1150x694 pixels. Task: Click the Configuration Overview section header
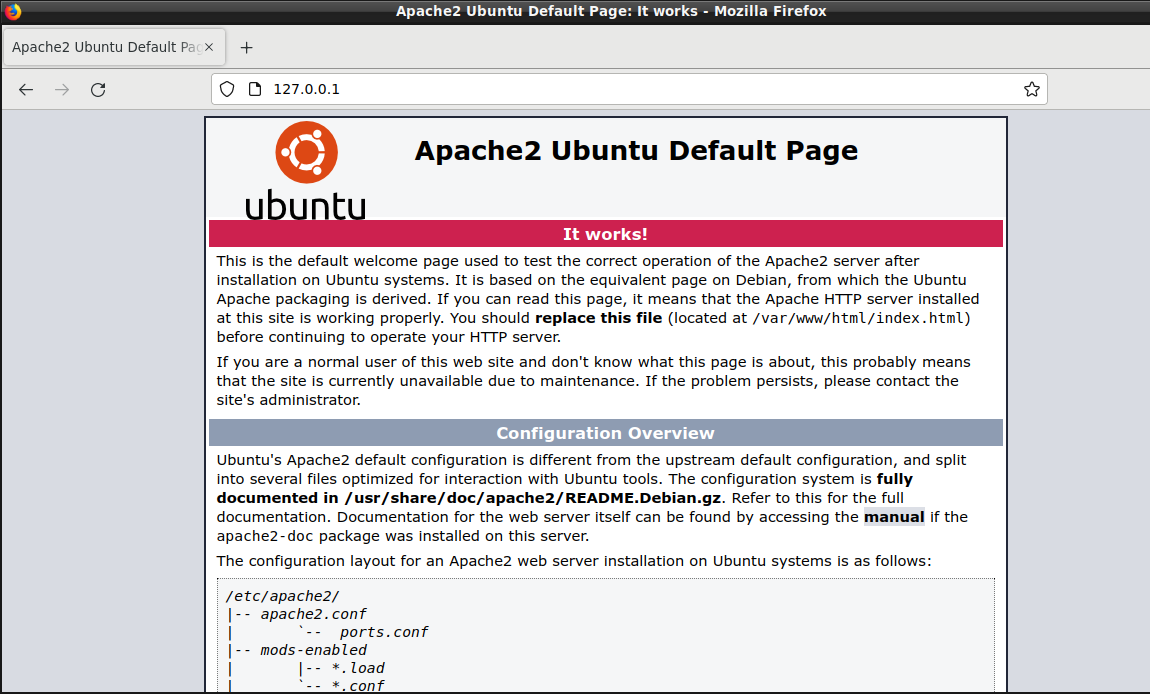coord(606,433)
